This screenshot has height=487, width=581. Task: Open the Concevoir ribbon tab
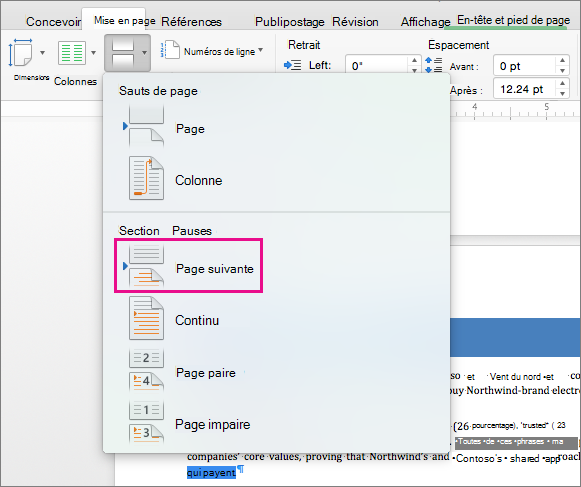[53, 21]
